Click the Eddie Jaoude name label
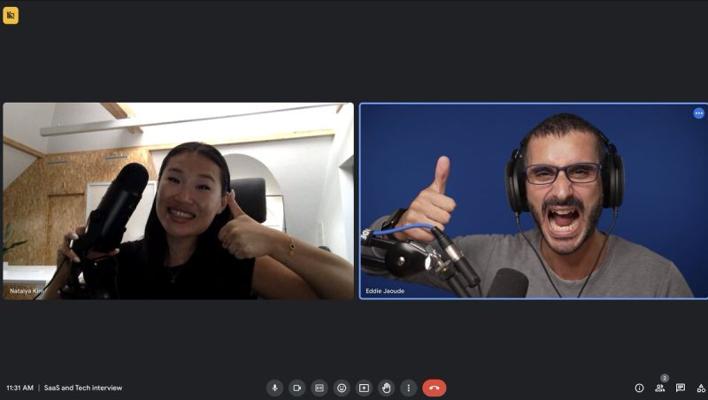 pyautogui.click(x=385, y=291)
